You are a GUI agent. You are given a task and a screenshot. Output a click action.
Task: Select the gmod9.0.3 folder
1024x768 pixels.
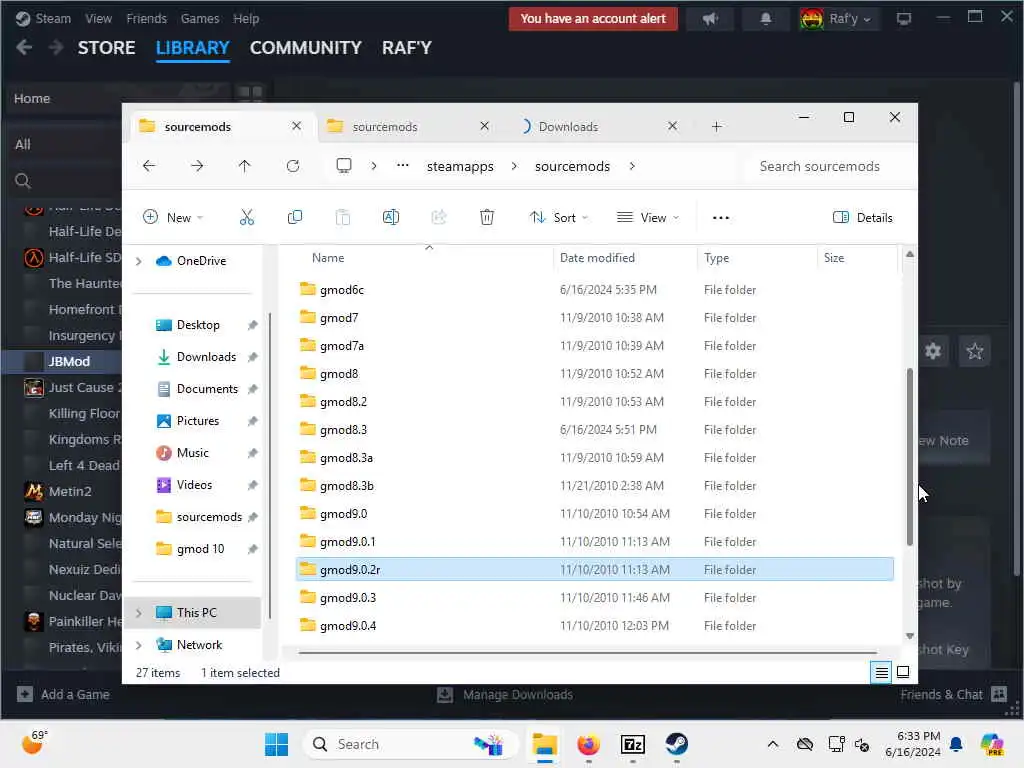(x=594, y=598)
